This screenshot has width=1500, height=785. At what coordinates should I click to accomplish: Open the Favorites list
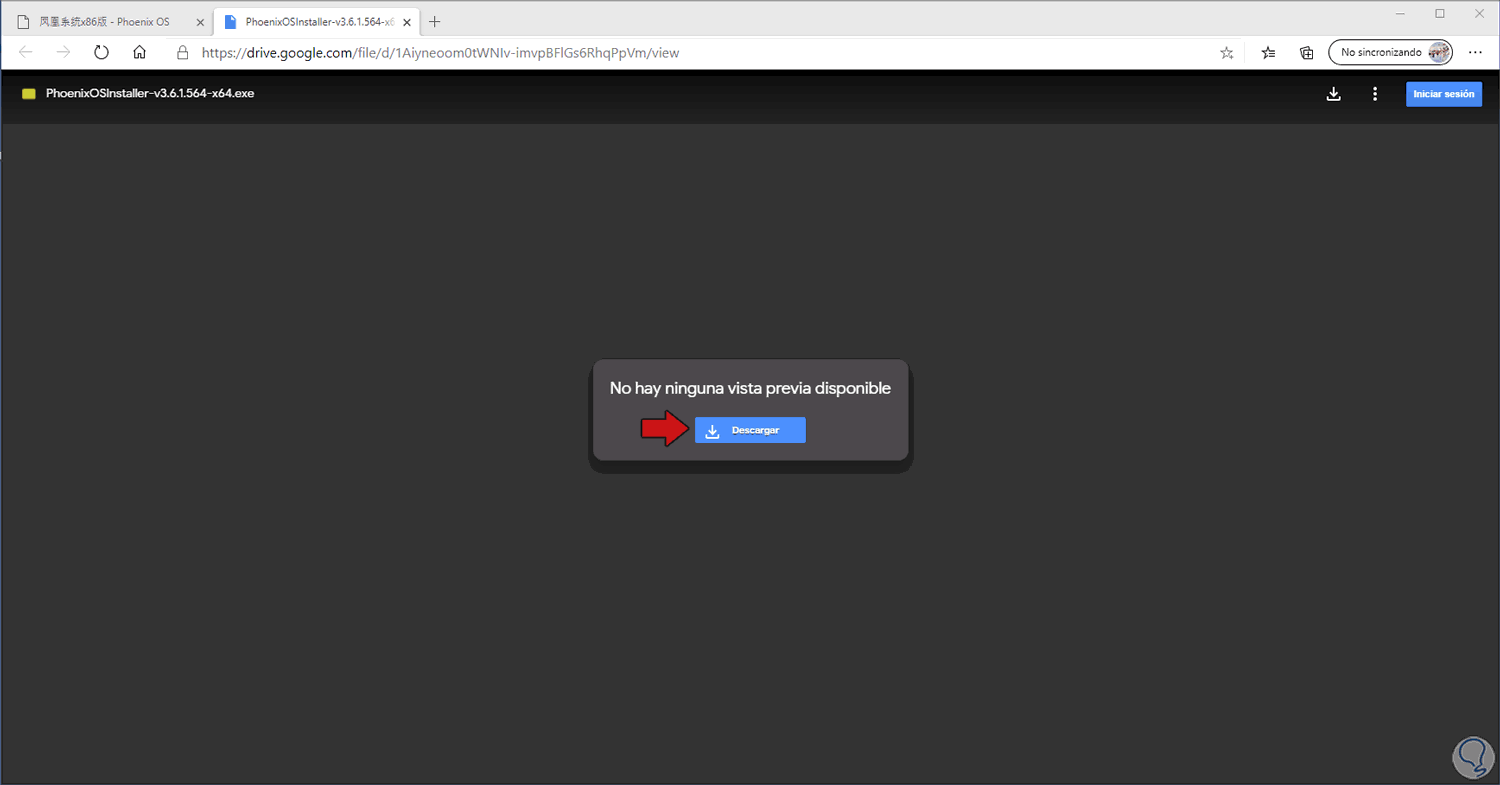coord(1269,53)
